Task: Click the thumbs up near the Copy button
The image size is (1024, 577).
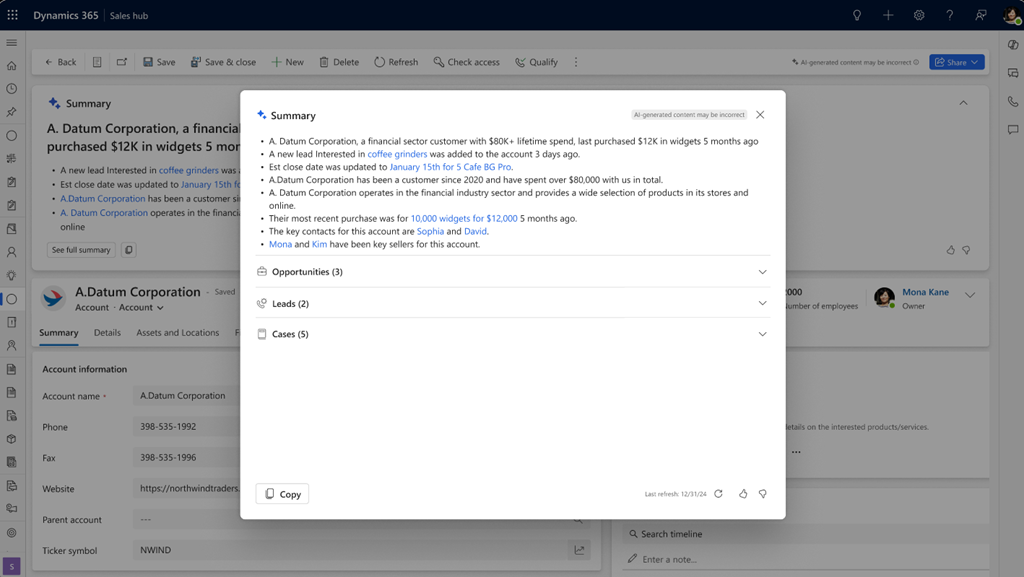Action: tap(742, 493)
